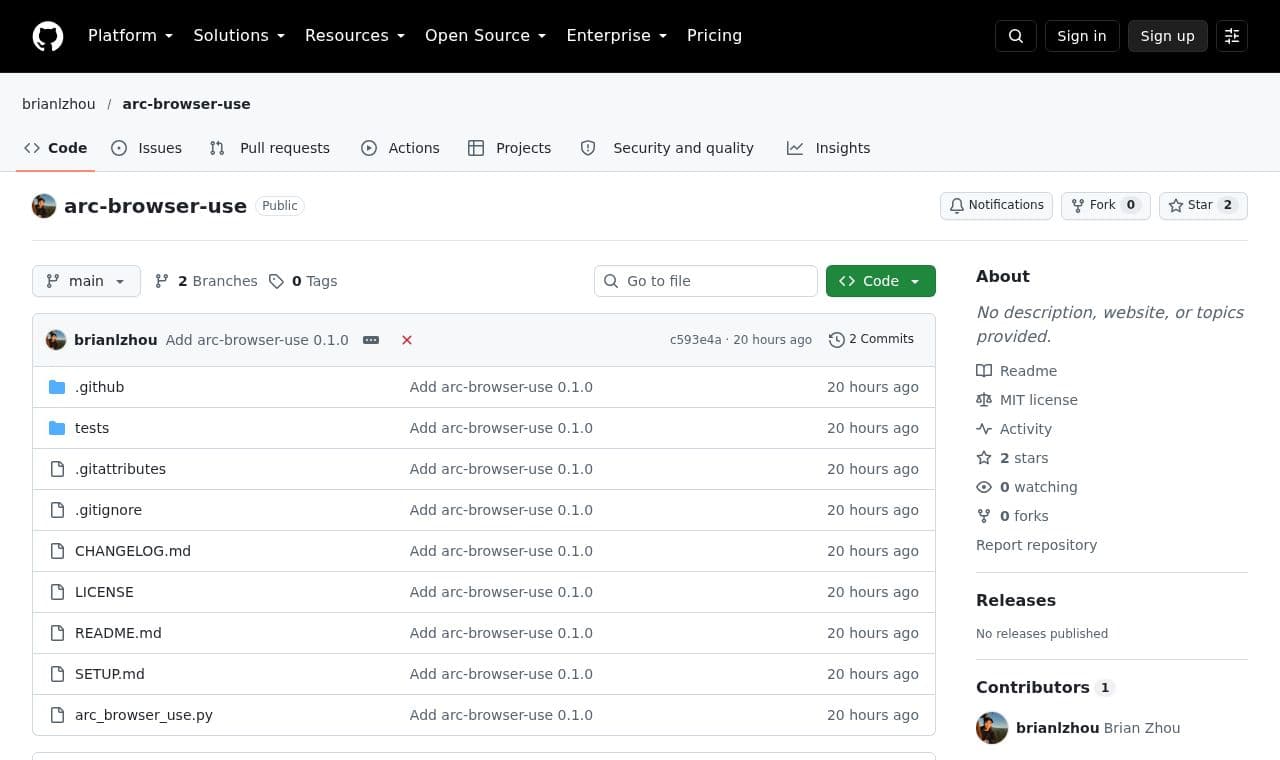Open the appearance settings icon button
The image size is (1280, 760).
(x=1232, y=36)
